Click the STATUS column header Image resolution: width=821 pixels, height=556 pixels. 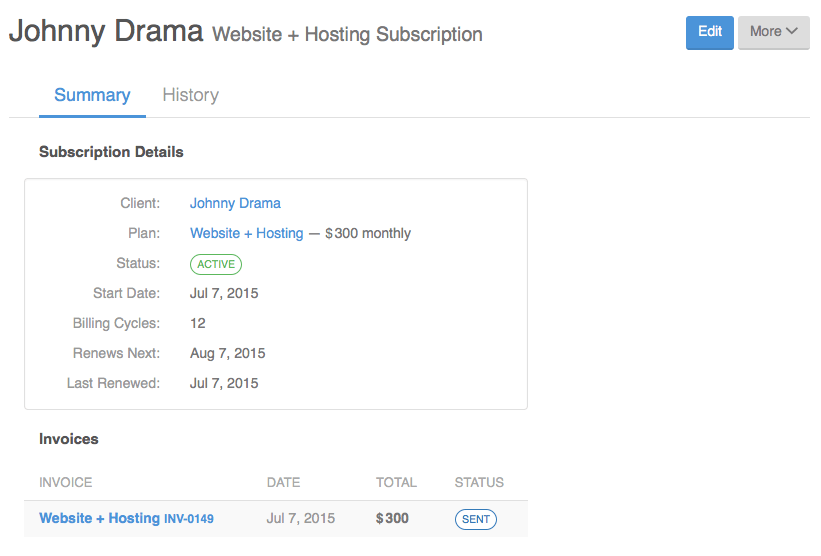click(479, 482)
